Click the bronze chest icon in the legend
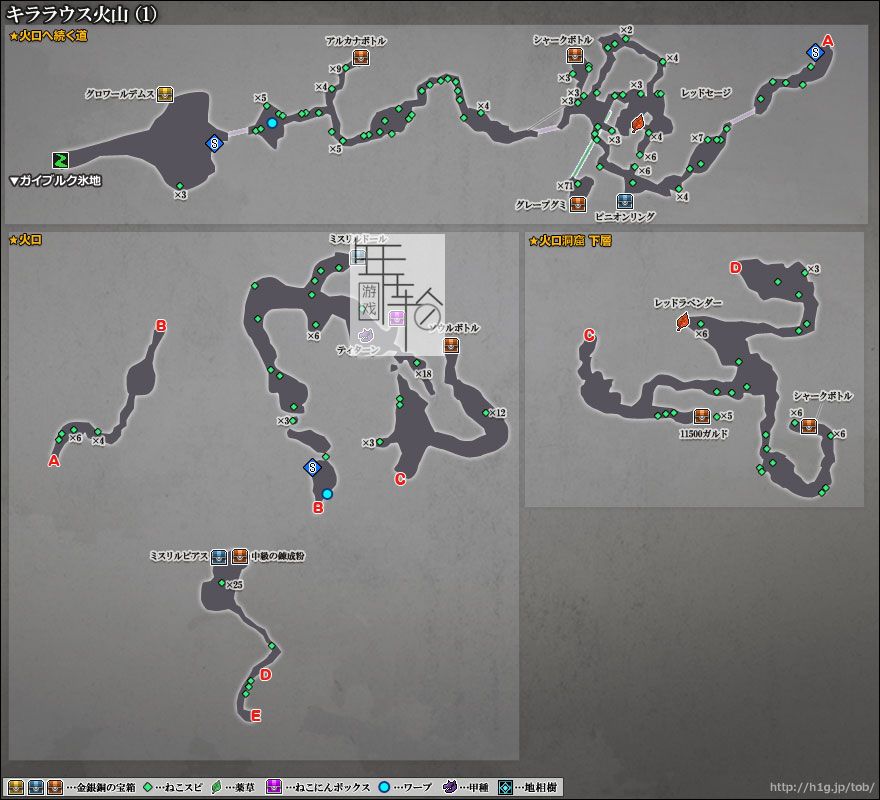The width and height of the screenshot is (880, 800). tap(55, 787)
